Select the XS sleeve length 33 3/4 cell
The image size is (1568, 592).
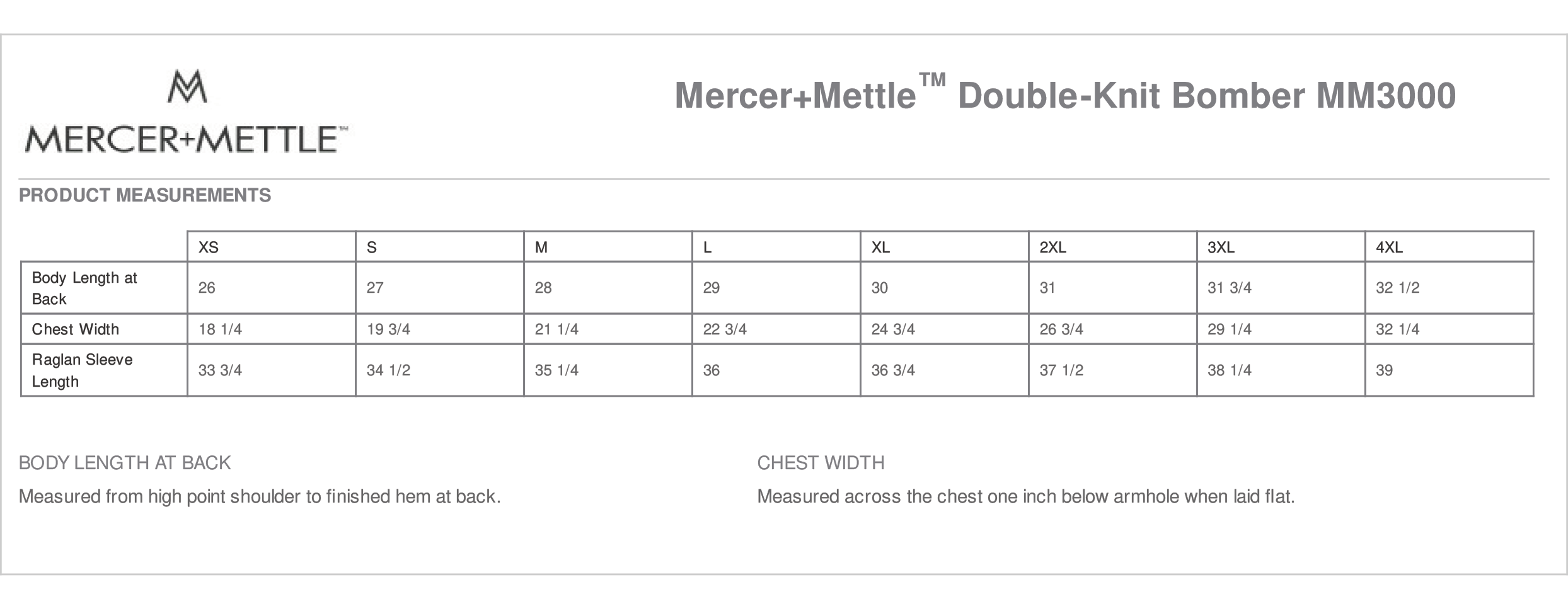point(272,370)
